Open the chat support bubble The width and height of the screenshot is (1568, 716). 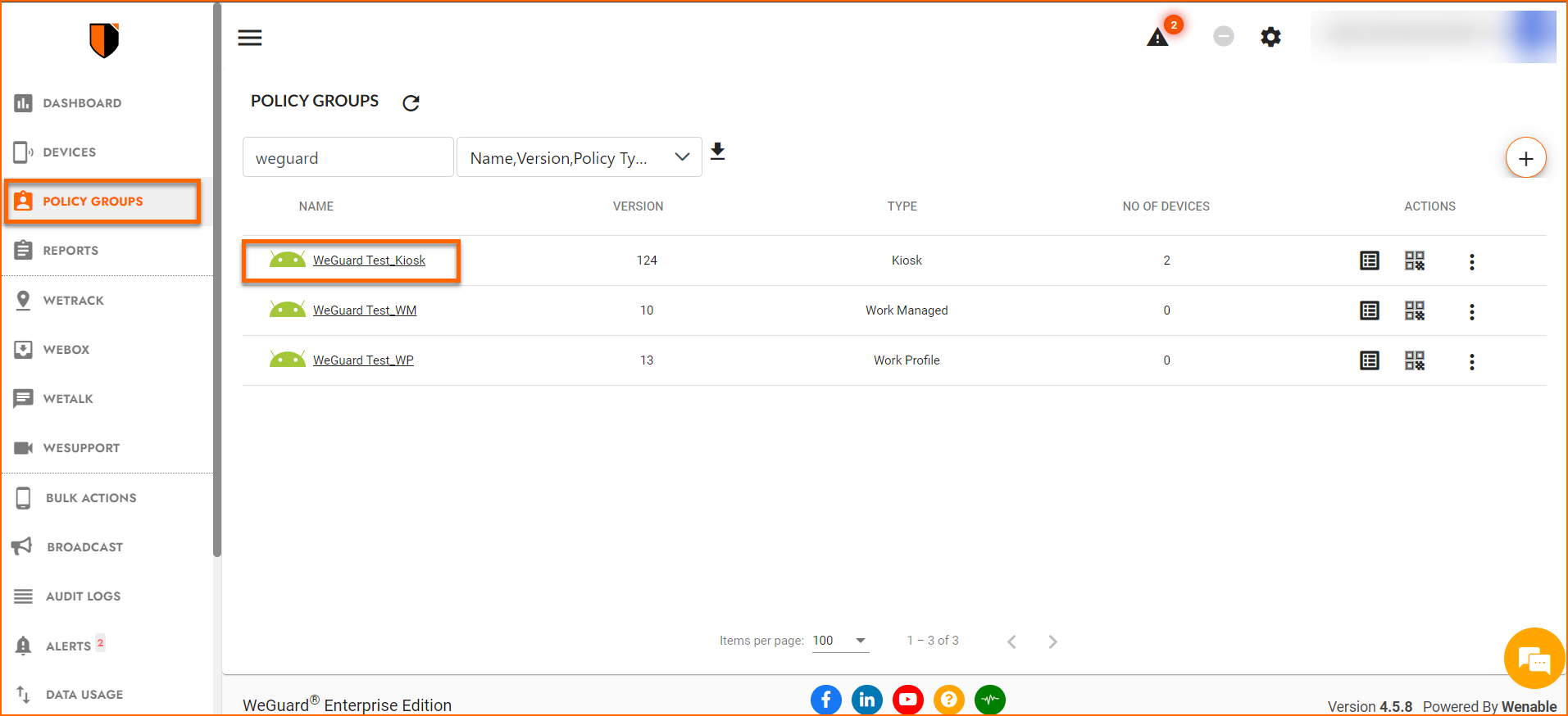(x=1534, y=659)
